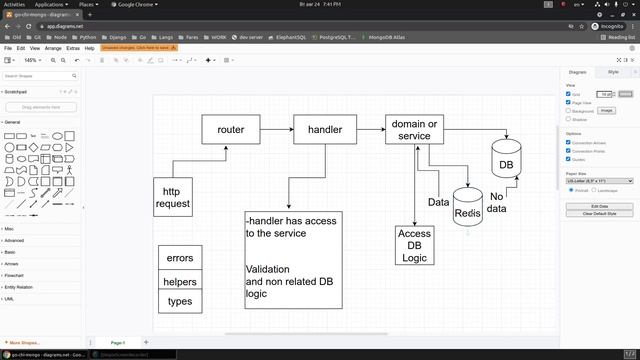Pick the callout speech bubble shape

58,170
